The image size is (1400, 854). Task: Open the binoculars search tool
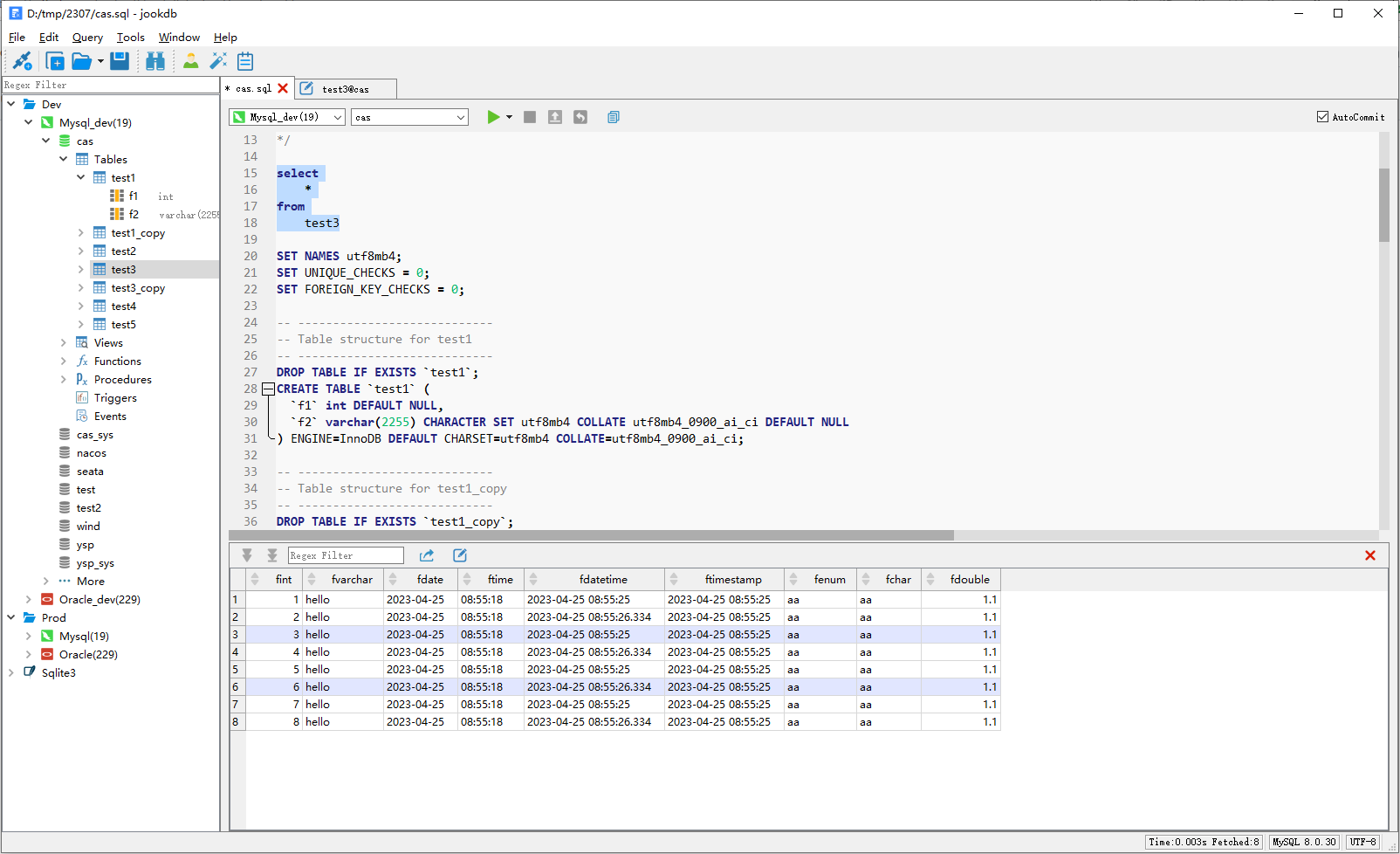155,61
